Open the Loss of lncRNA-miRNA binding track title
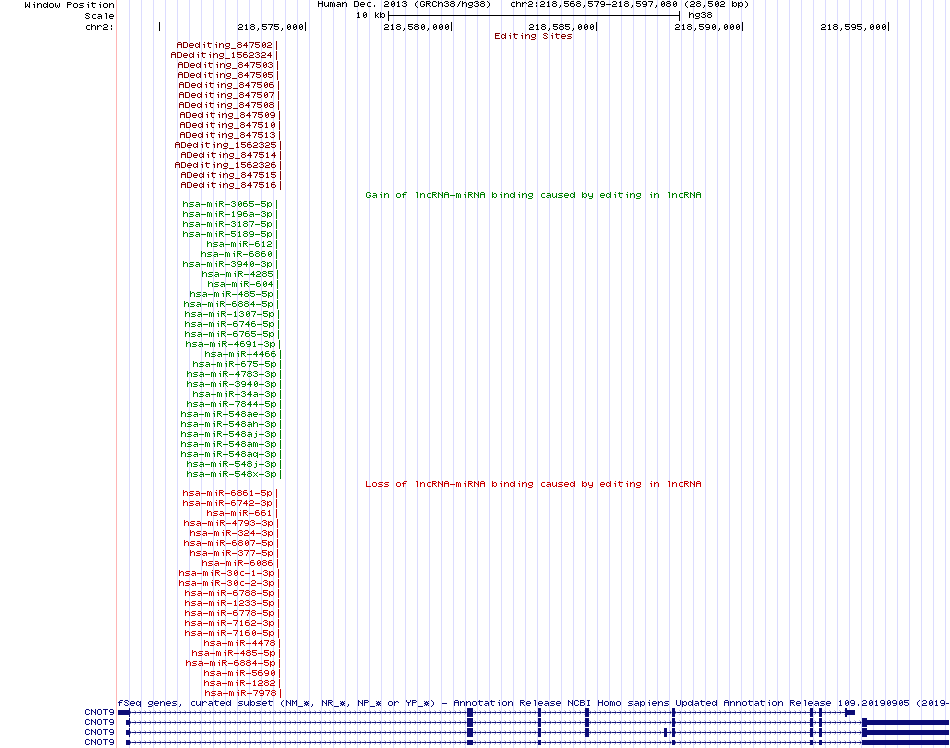The height and width of the screenshot is (748, 950). point(533,484)
